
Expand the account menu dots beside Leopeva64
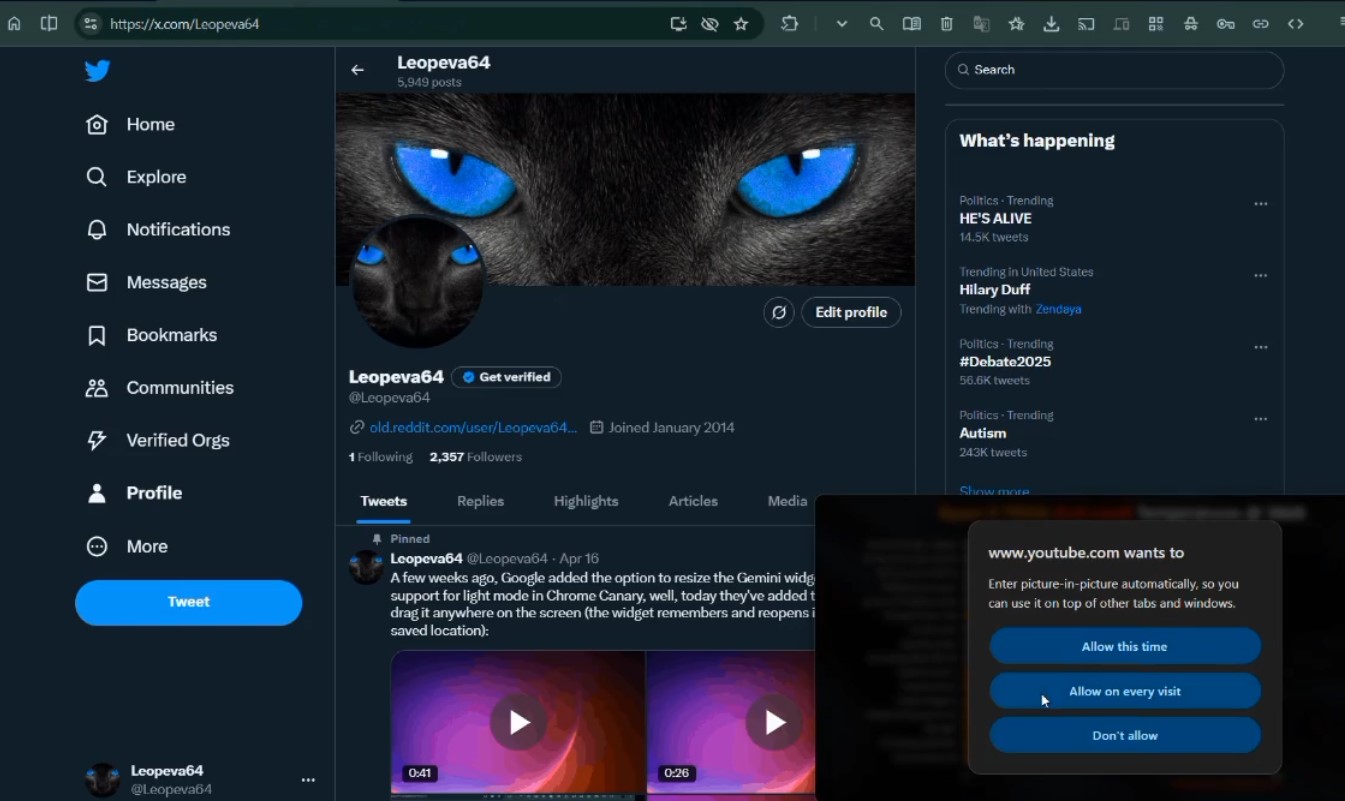[308, 780]
